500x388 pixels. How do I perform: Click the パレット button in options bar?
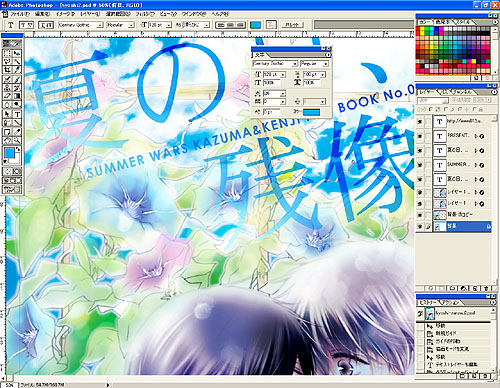pyautogui.click(x=292, y=25)
